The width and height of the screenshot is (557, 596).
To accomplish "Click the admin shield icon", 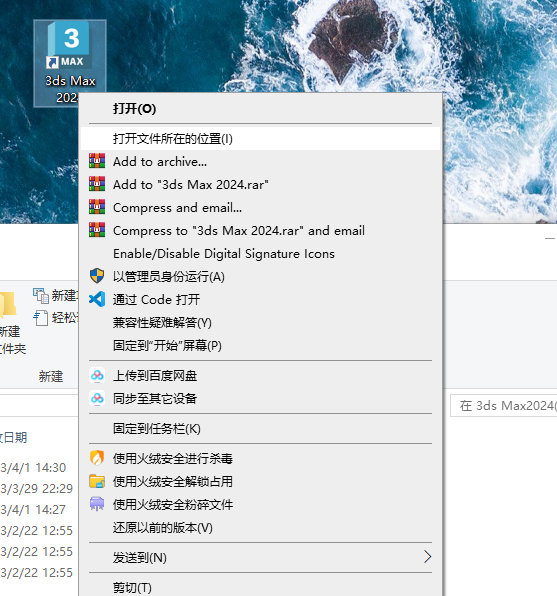I will (97, 276).
